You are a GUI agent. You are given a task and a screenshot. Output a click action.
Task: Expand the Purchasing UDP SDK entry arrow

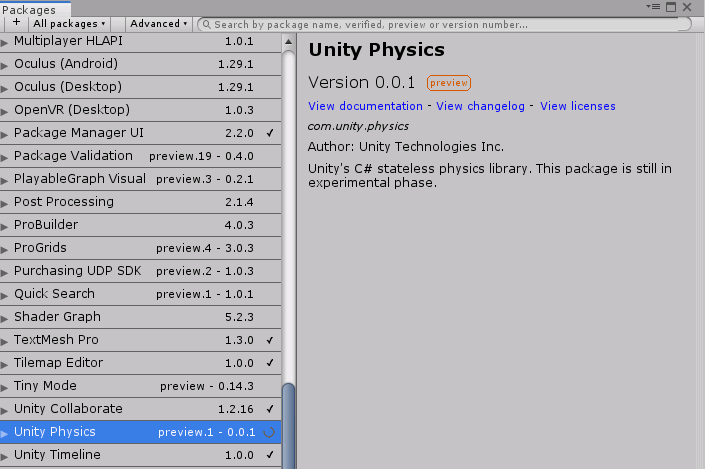(4, 272)
